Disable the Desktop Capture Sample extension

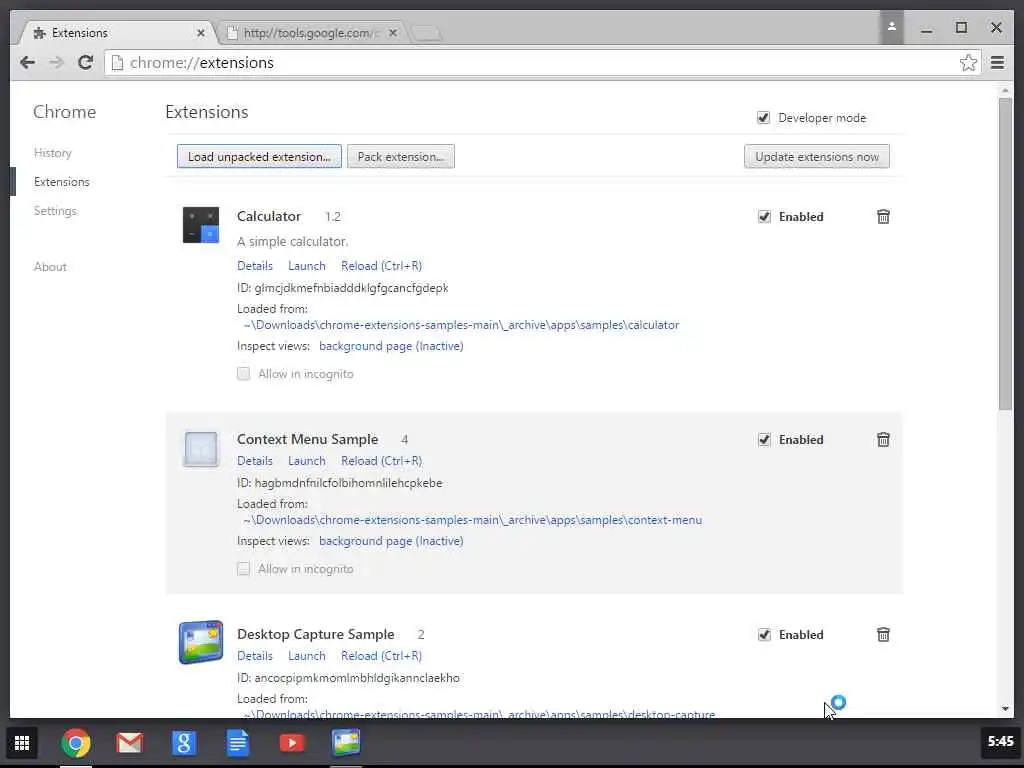coord(764,634)
